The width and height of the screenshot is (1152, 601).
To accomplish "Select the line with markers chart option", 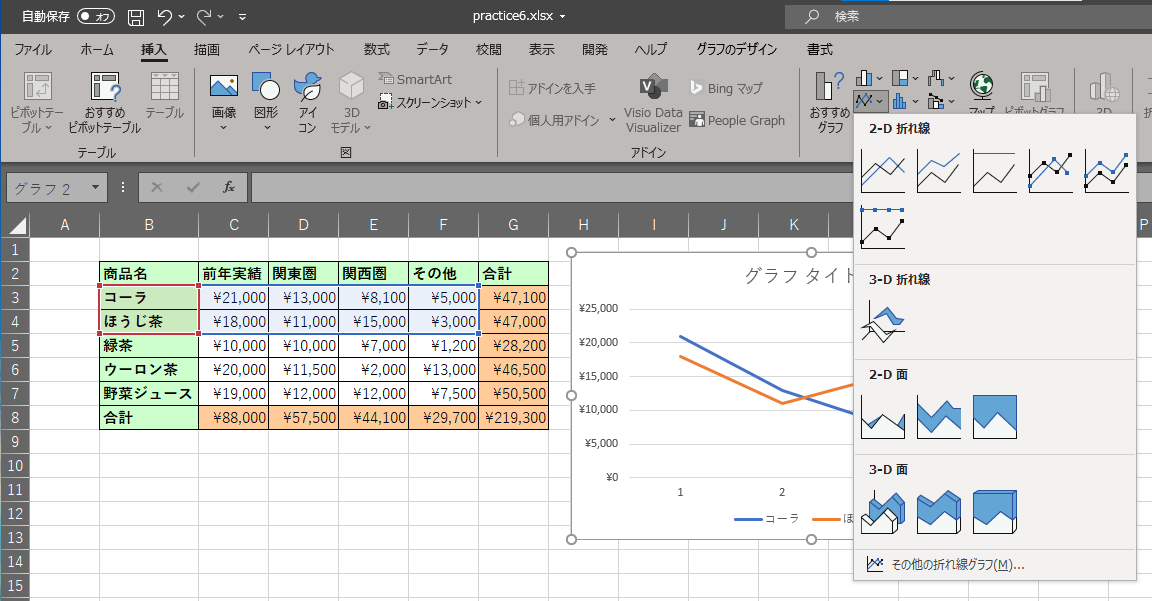I will pos(1051,171).
